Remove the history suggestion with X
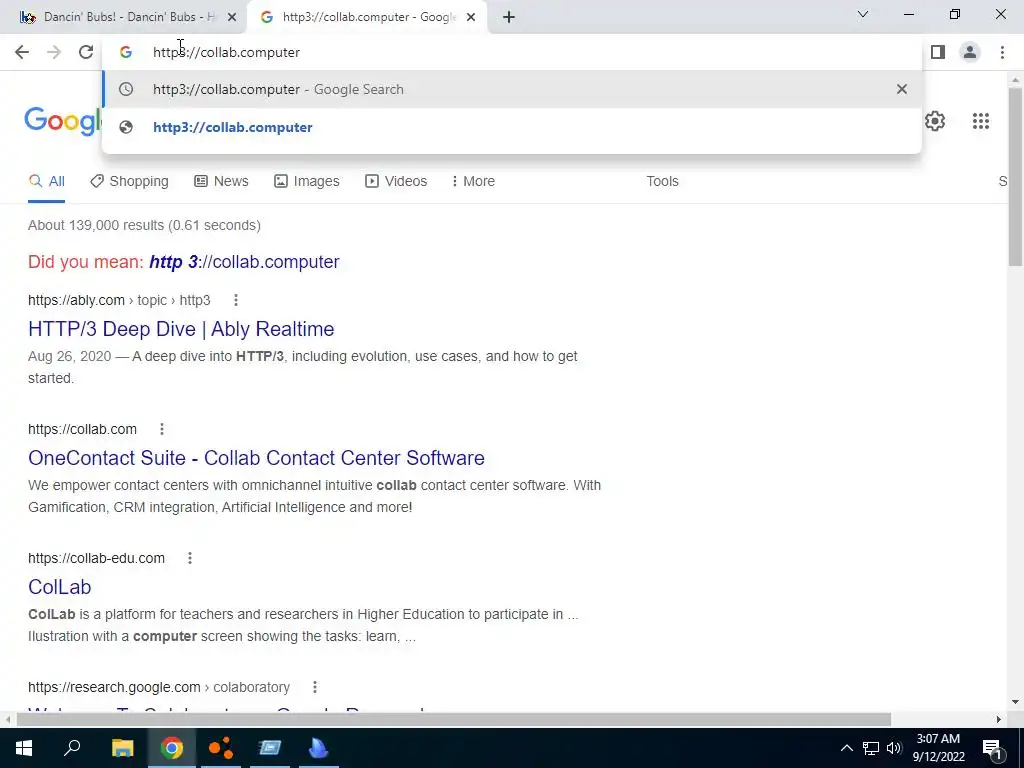Viewport: 1024px width, 768px height. (x=902, y=89)
